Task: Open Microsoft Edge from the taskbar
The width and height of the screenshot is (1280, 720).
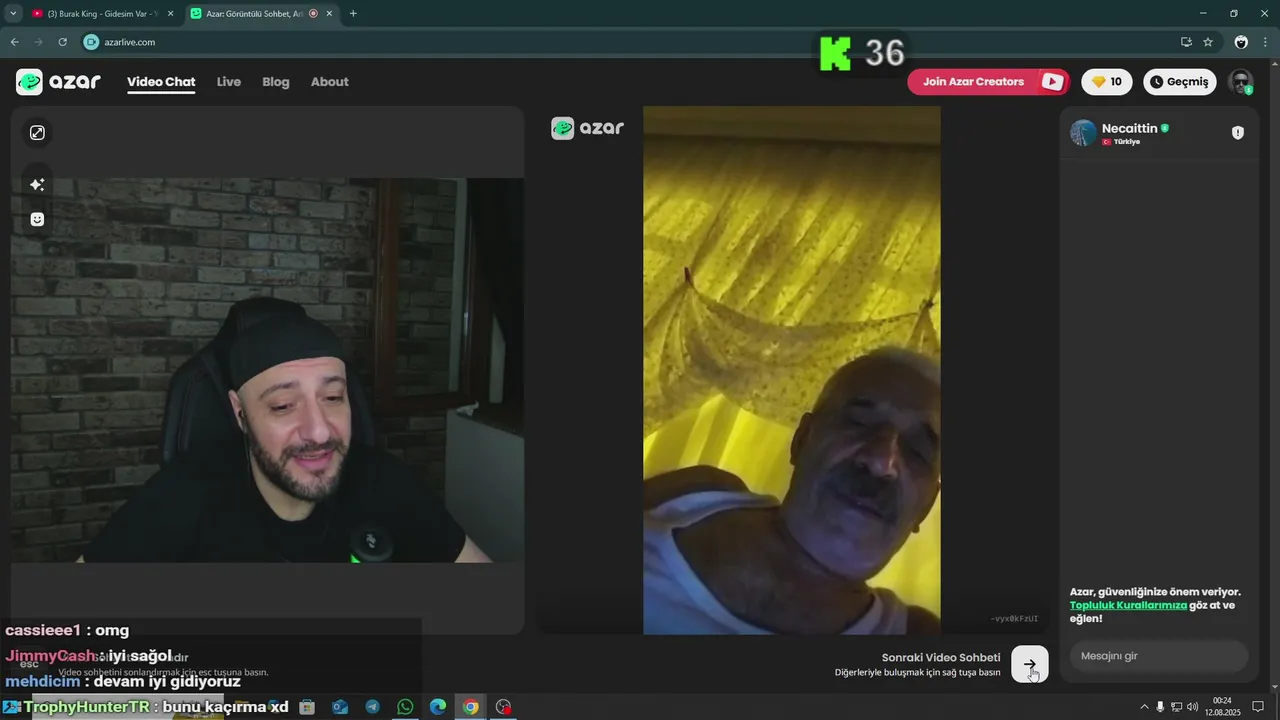Action: coord(438,707)
